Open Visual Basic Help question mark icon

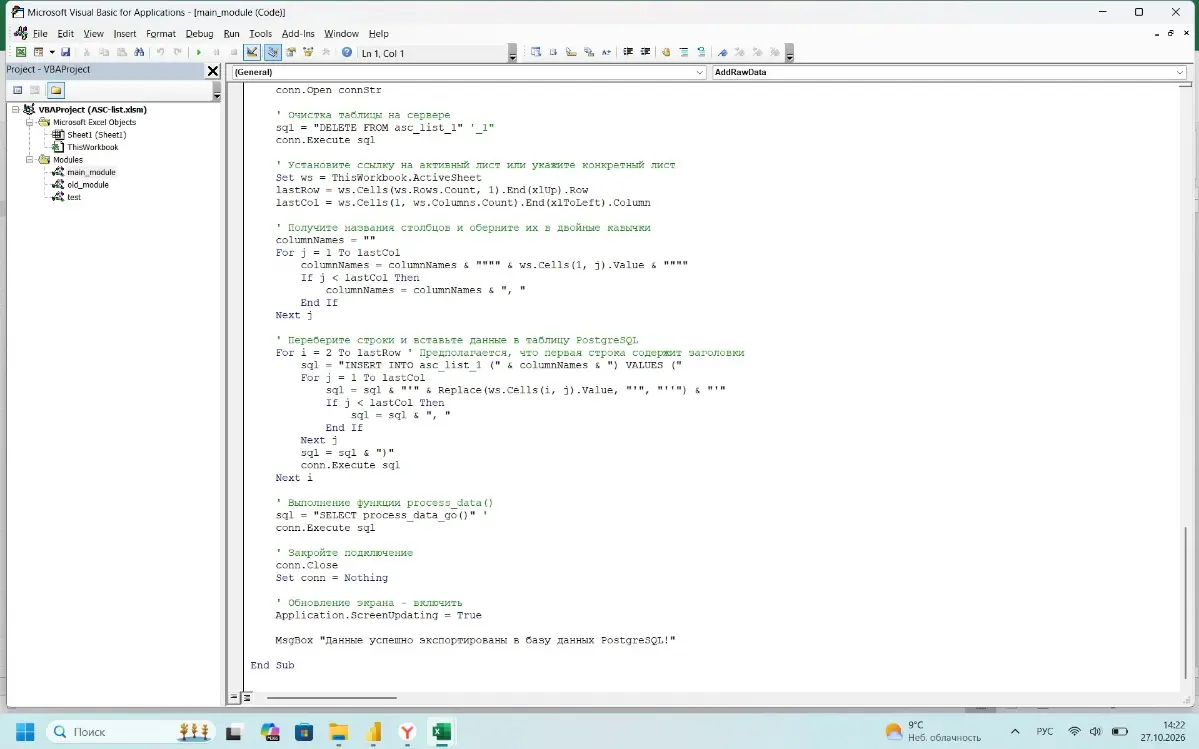(x=347, y=52)
